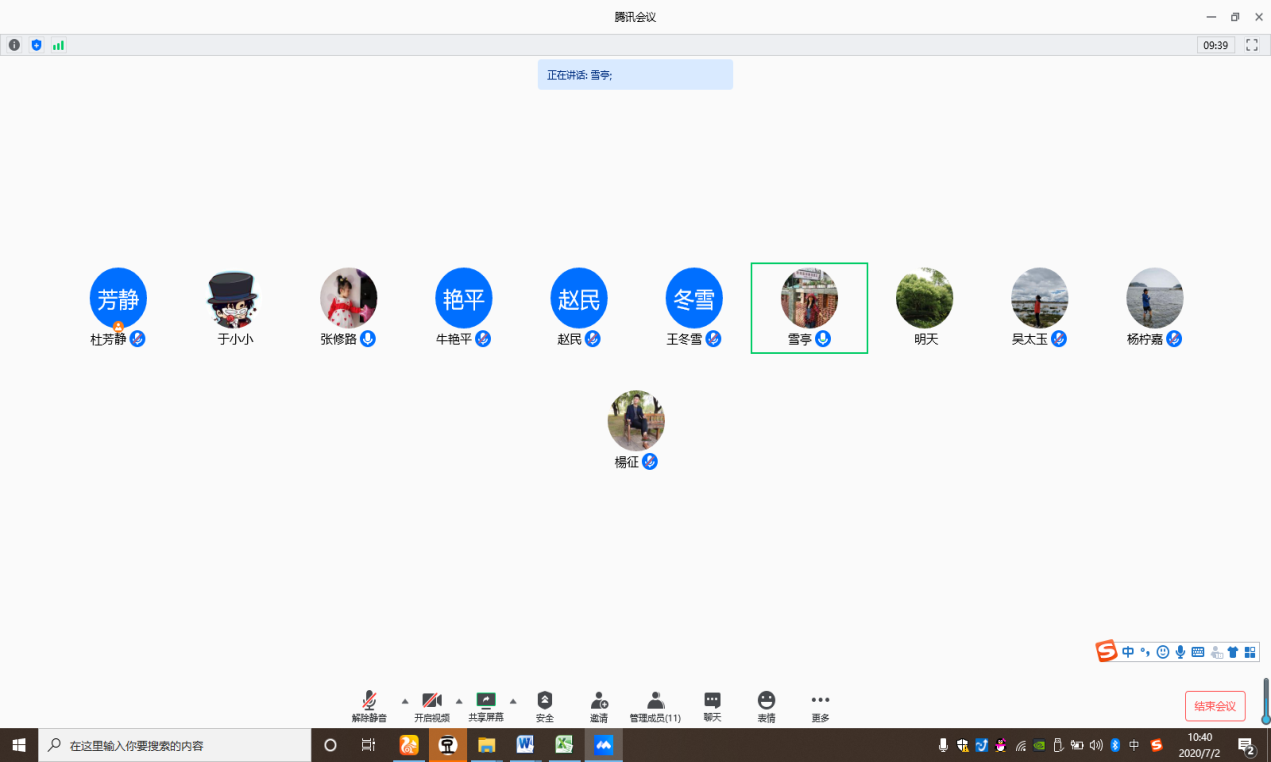Screen dimensions: 1271x762
Task: Open Sogou toolbox grid icon
Action: point(1250,652)
